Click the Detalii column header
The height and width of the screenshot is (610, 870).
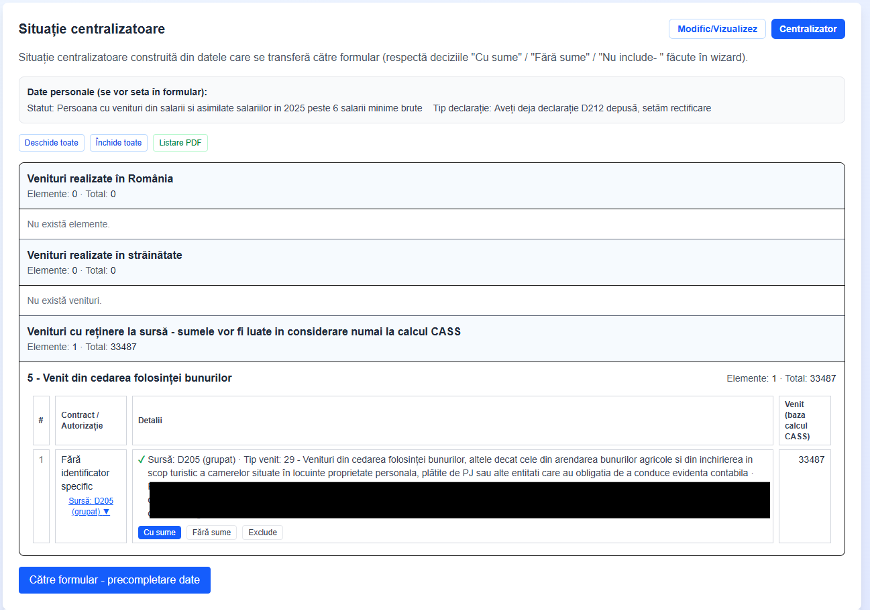(x=150, y=421)
